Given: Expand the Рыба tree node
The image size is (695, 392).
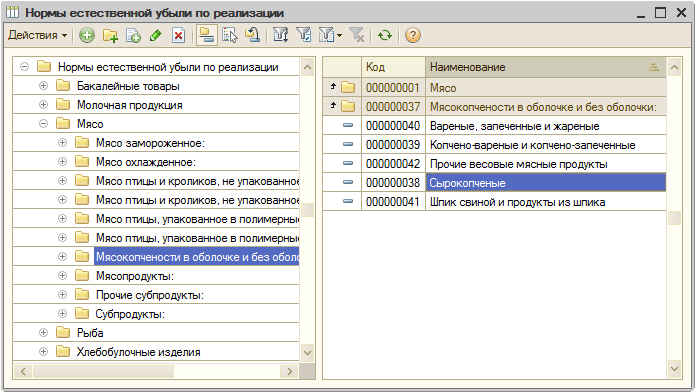Looking at the screenshot, I should click(43, 333).
